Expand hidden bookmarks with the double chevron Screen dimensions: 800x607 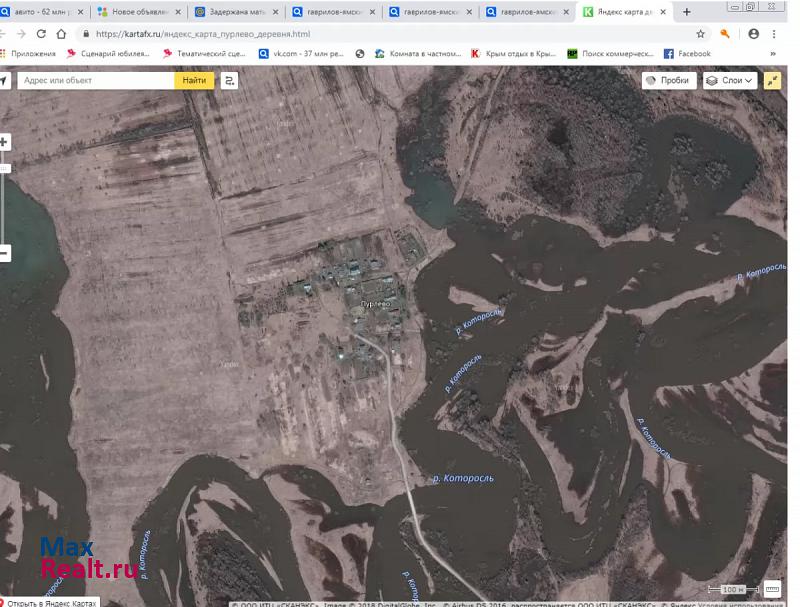click(772, 54)
